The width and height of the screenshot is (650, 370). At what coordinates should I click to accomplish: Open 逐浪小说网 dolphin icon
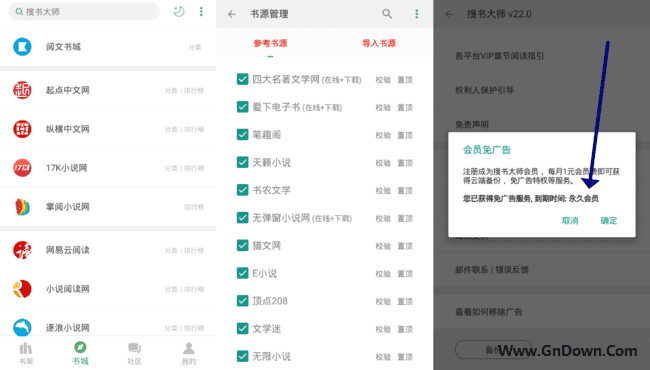pyautogui.click(x=22, y=327)
